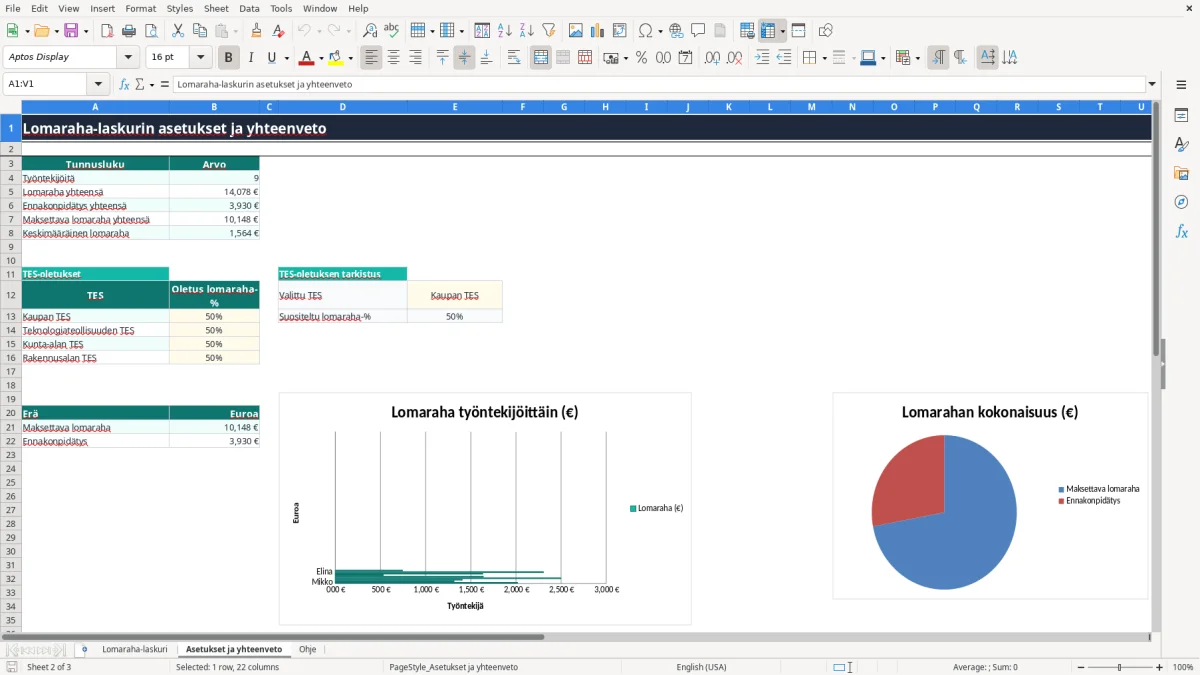Click the Format as Percent icon
The height and width of the screenshot is (675, 1200).
641,58
